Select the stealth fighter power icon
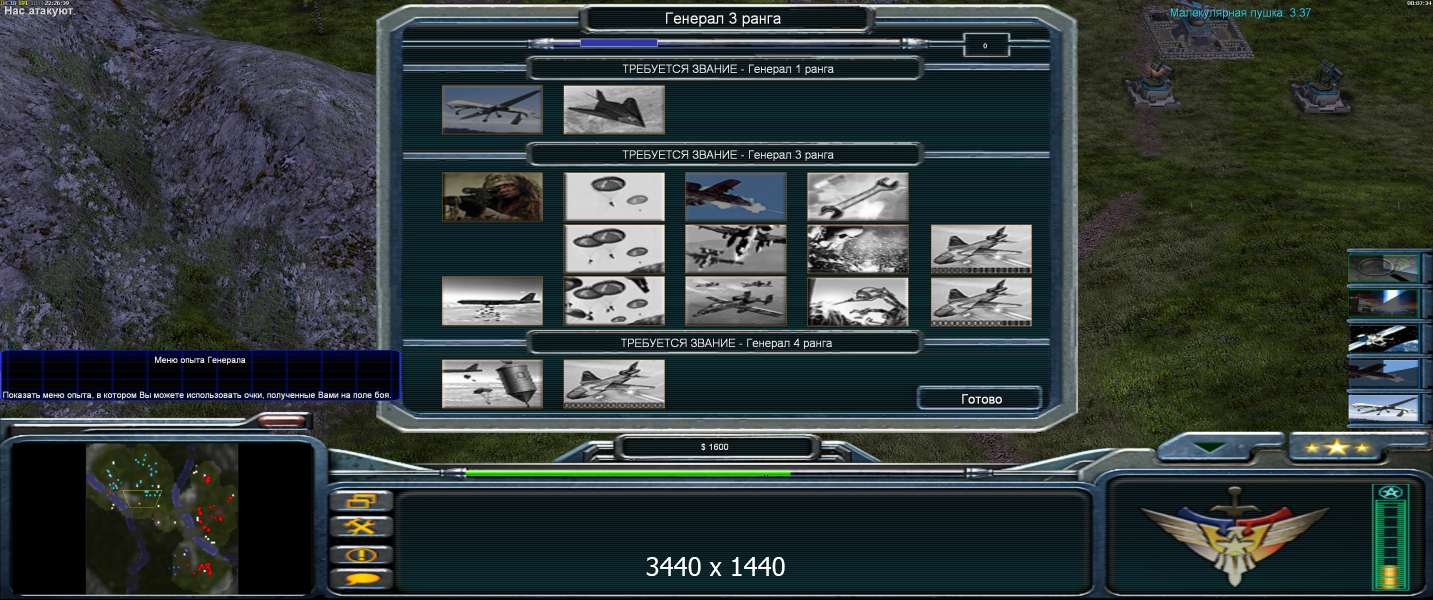 click(614, 109)
